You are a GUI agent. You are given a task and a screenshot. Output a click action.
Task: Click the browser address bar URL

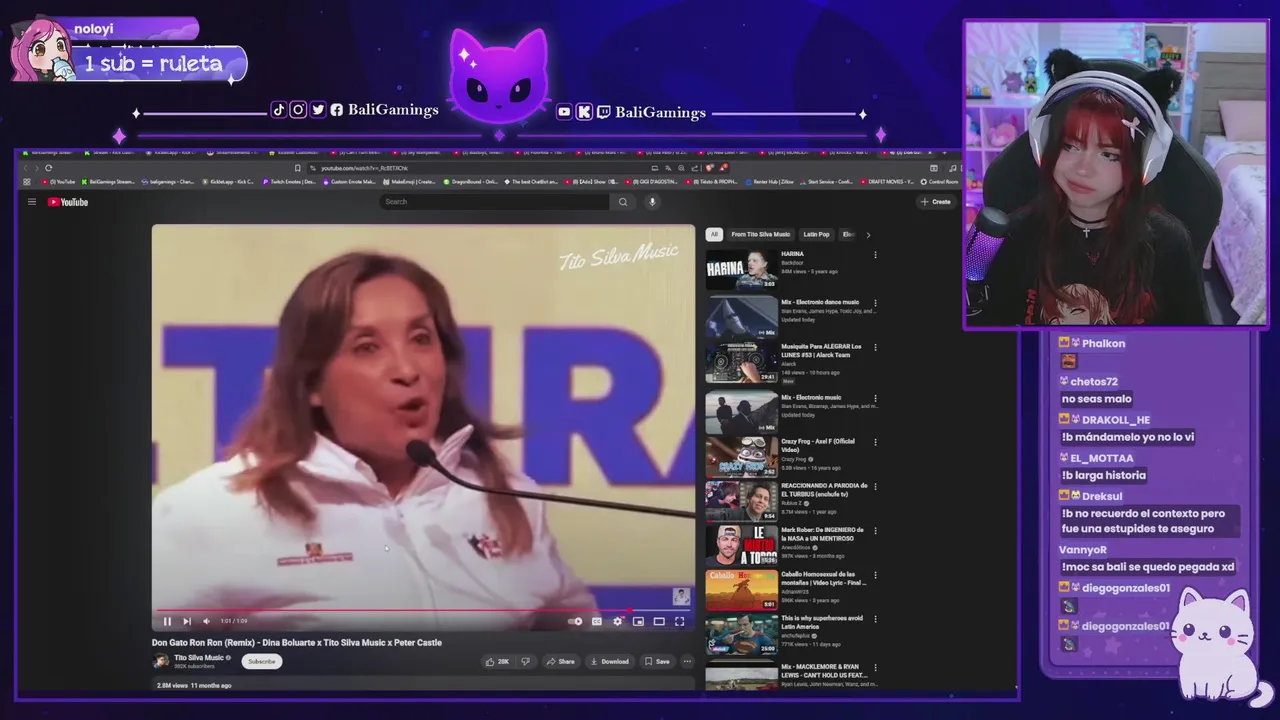point(364,168)
